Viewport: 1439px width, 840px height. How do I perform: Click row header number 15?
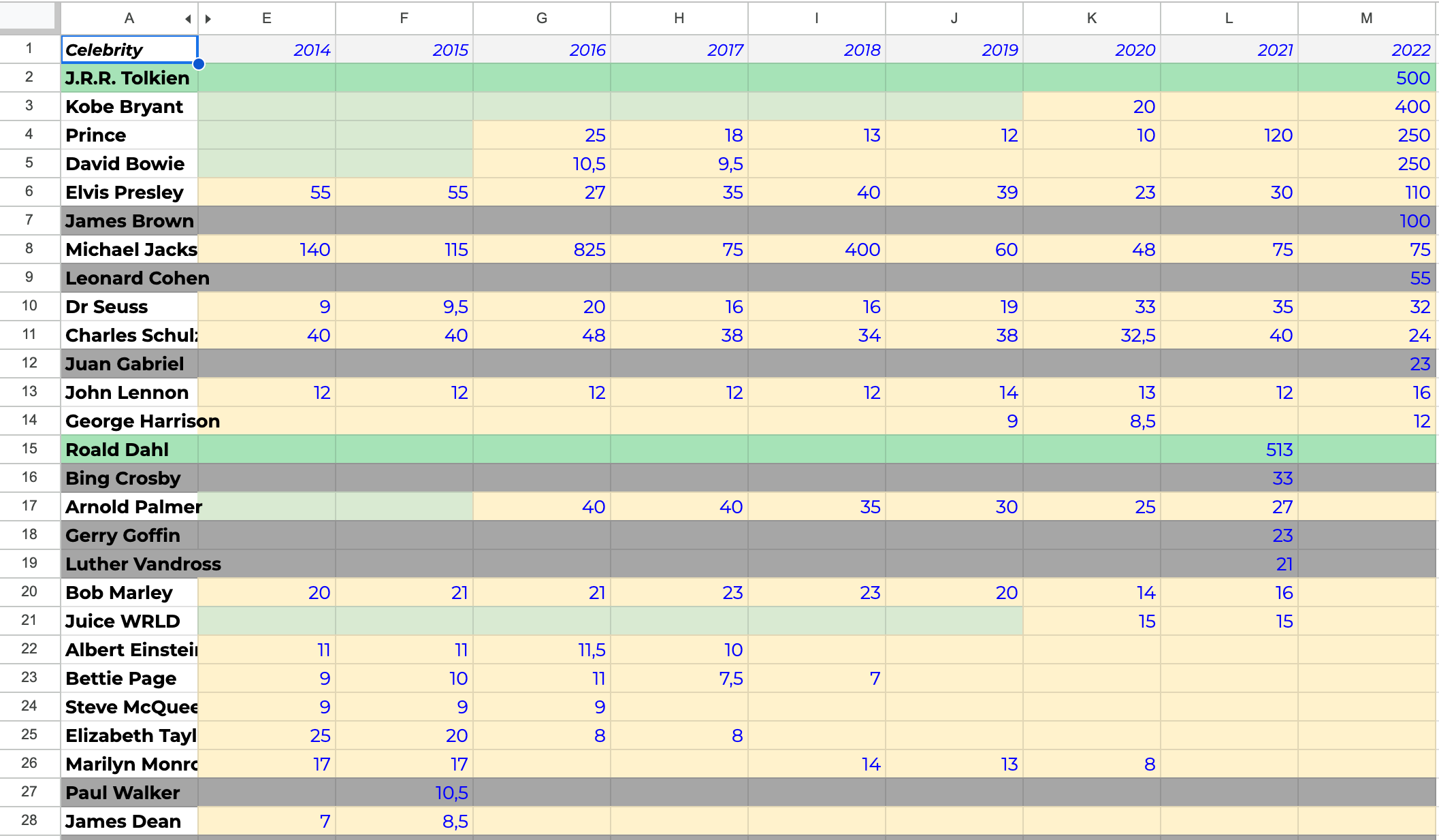pyautogui.click(x=29, y=449)
